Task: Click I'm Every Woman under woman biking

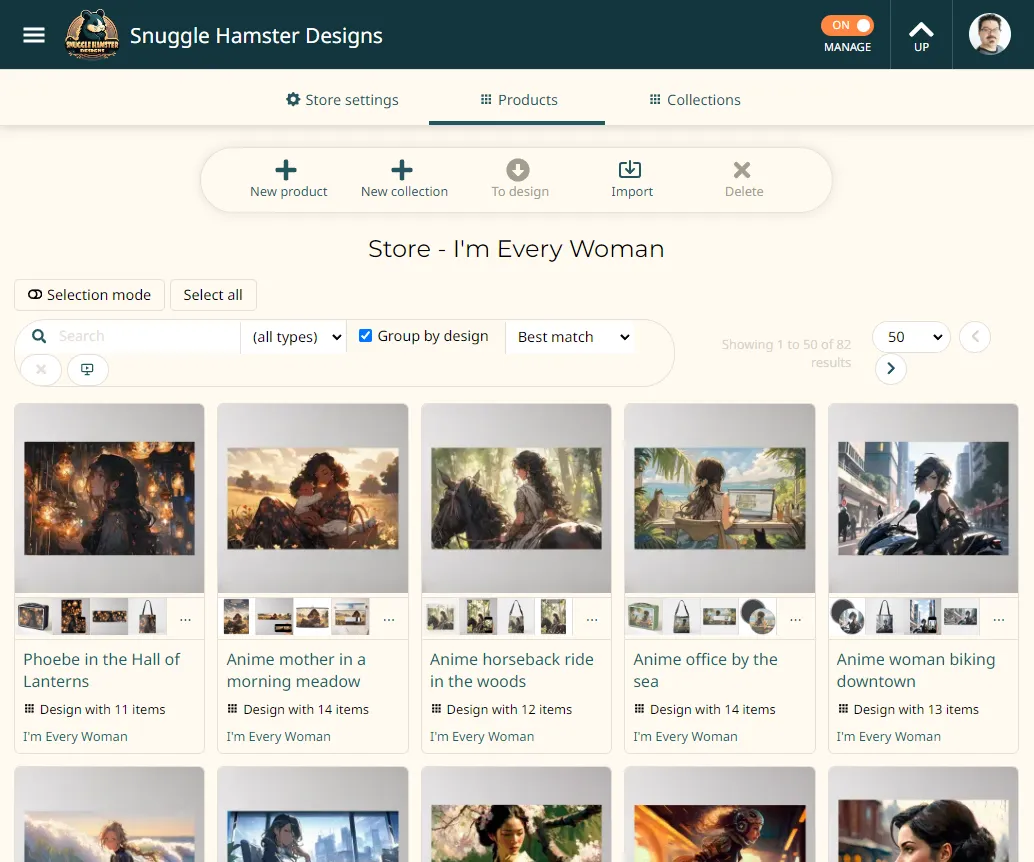Action: pyautogui.click(x=888, y=737)
